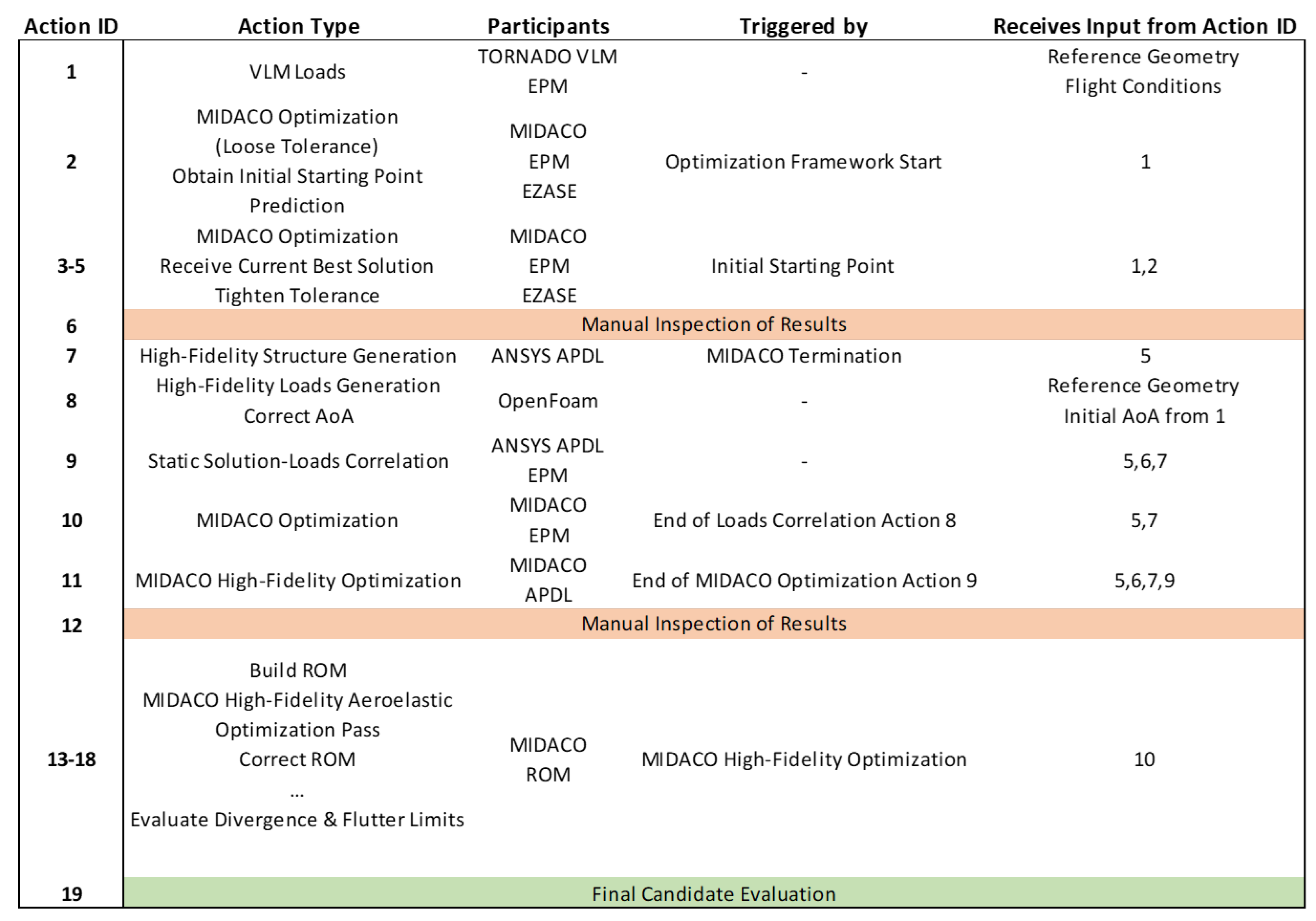Viewport: 1316px width, 921px height.
Task: Click the MIDACO Termination trigger cell
Action: click(x=804, y=356)
